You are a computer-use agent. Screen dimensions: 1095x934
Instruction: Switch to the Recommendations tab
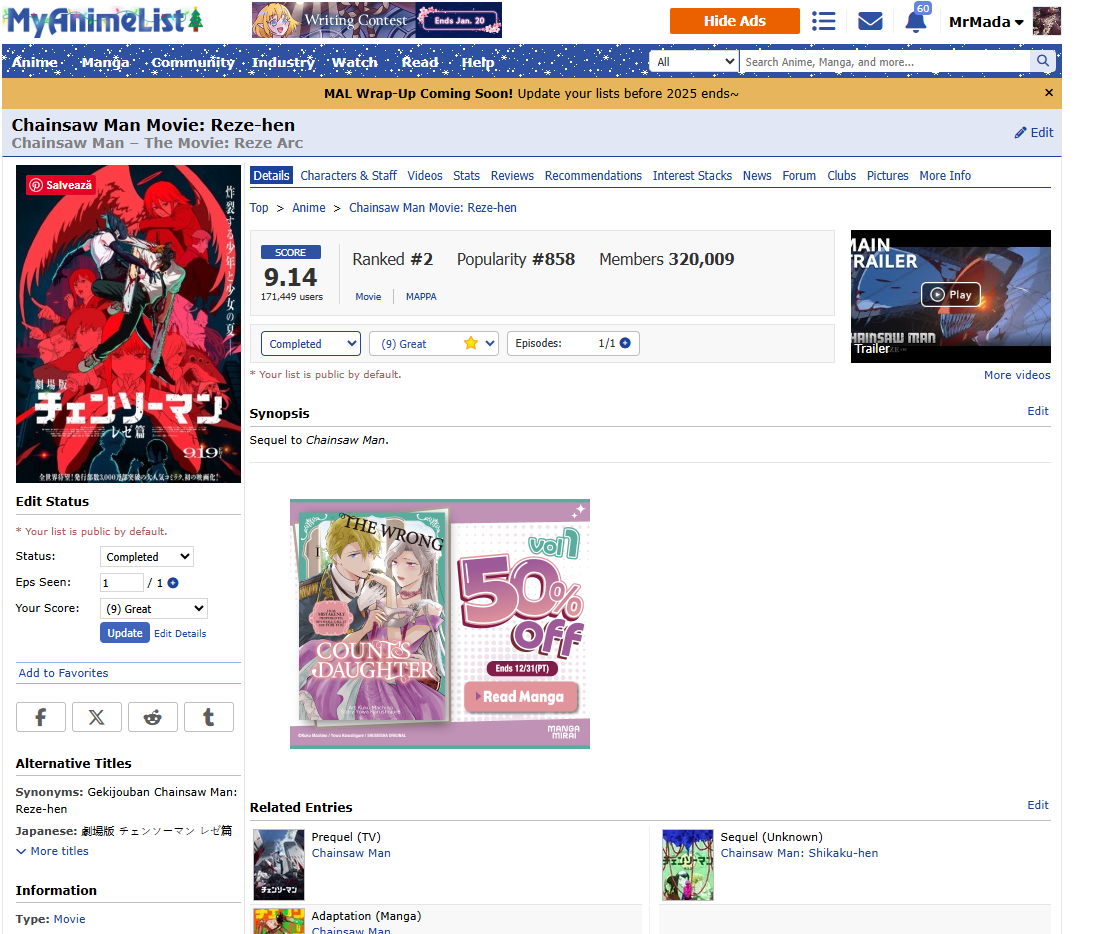pyautogui.click(x=593, y=175)
